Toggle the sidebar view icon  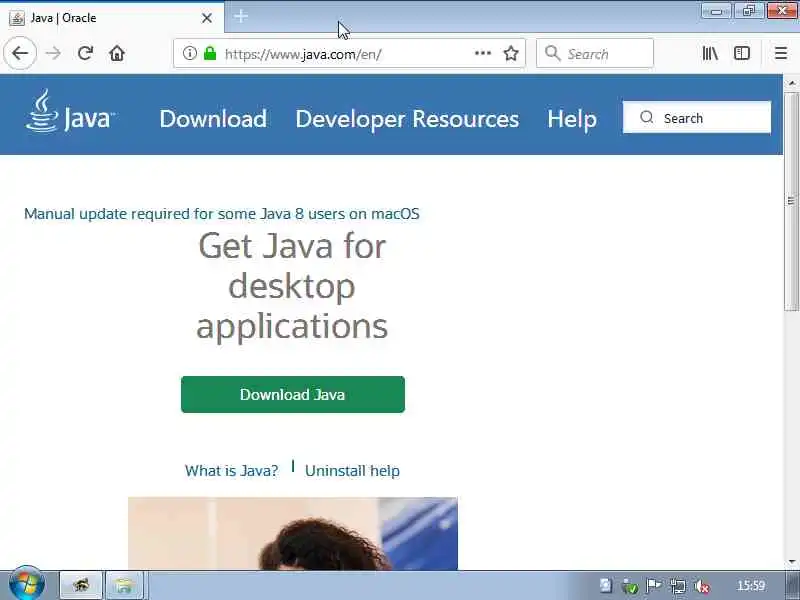tap(741, 53)
